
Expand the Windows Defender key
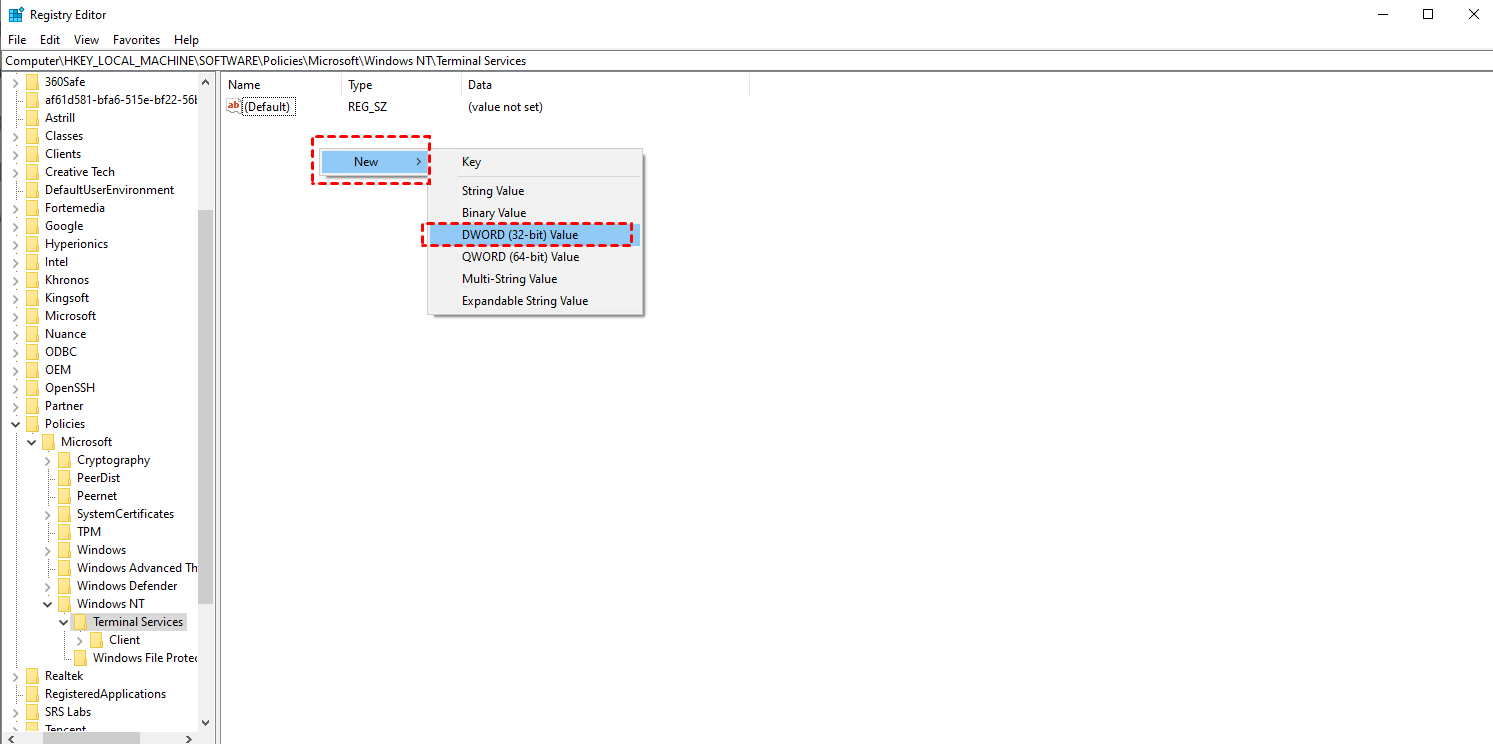point(48,586)
